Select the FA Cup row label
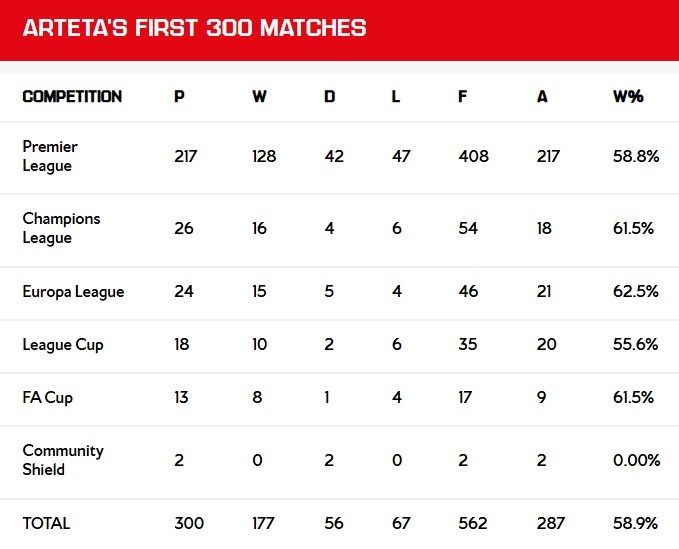 47,397
